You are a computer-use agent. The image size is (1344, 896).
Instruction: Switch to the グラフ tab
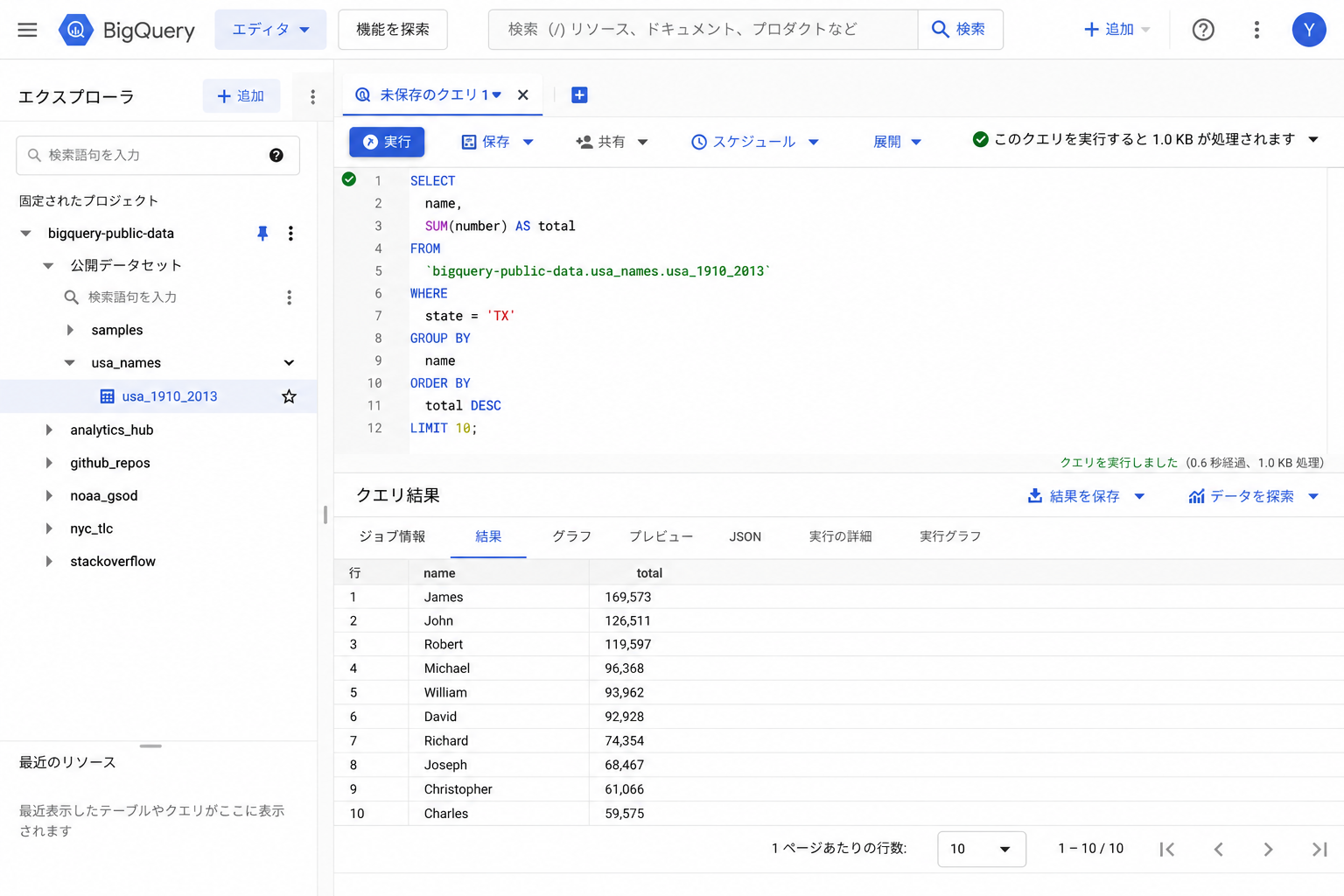pos(571,536)
